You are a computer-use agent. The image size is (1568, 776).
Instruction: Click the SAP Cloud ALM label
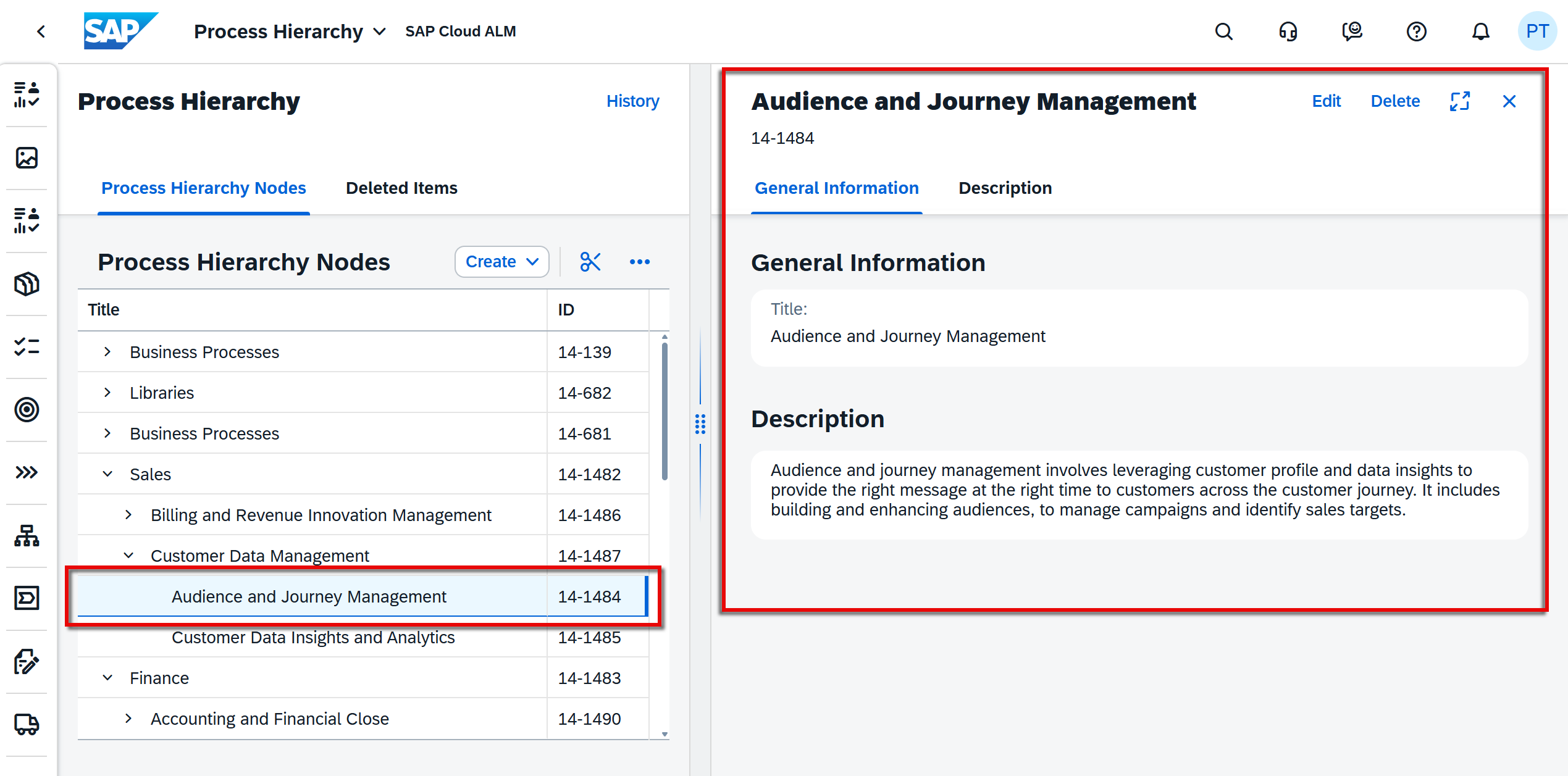tap(460, 31)
